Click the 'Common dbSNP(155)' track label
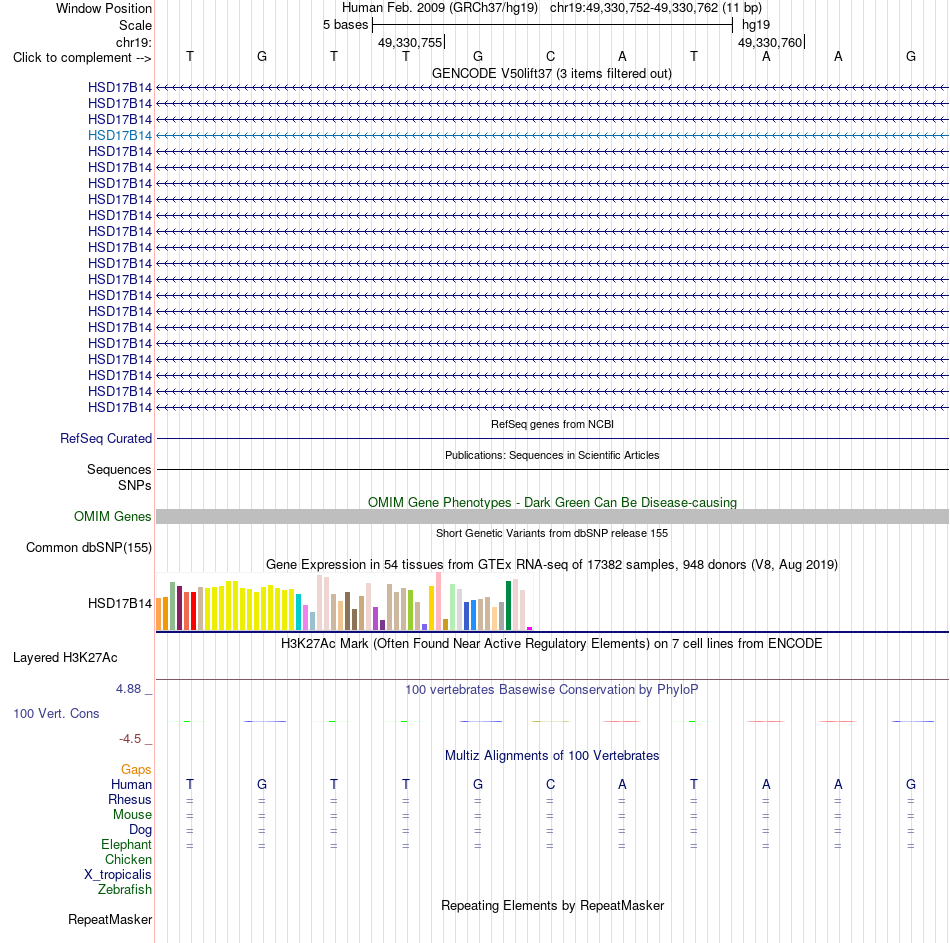The height and width of the screenshot is (943, 950). (x=89, y=547)
